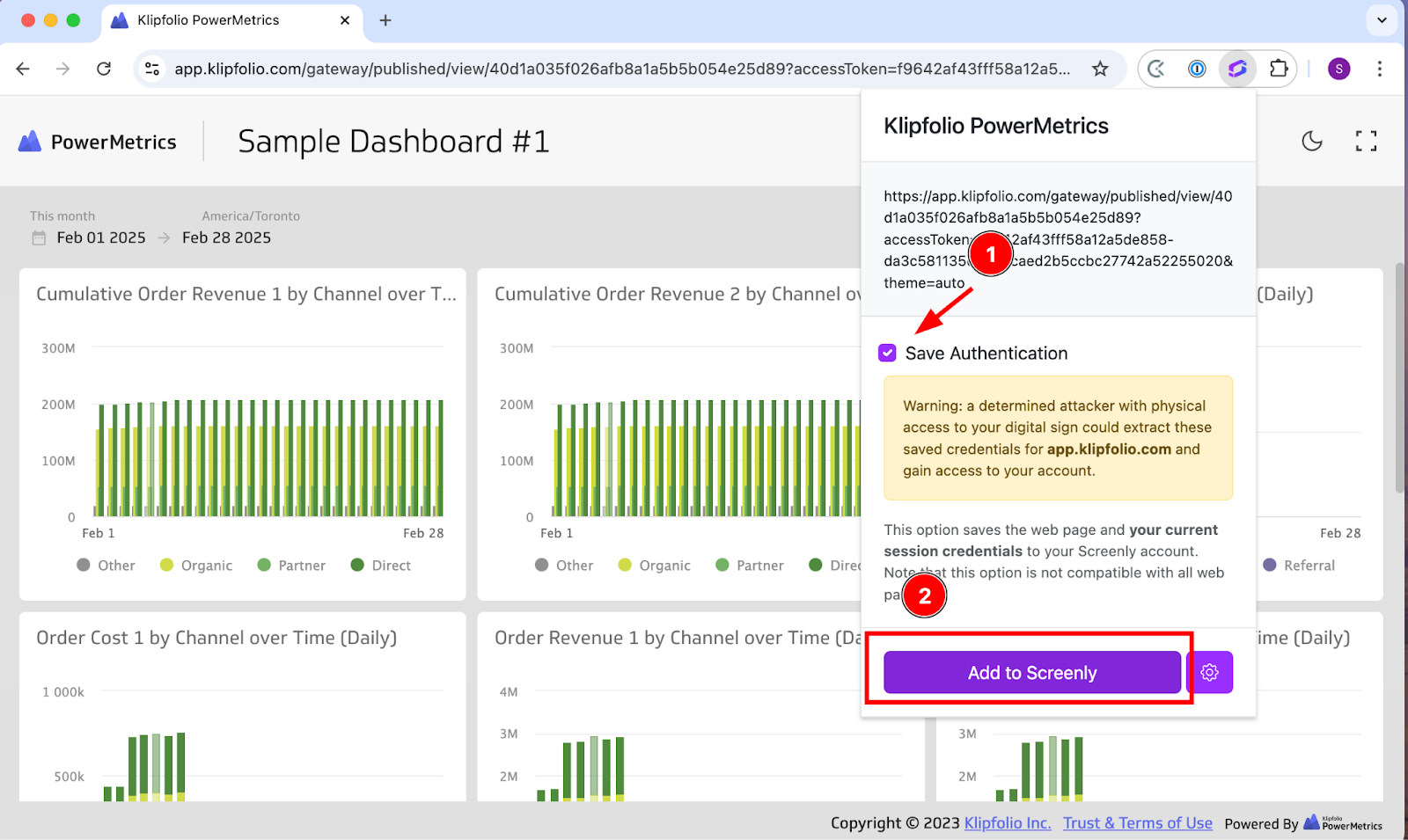Toggle the Organic legend in Revenue 1 chart
The image size is (1408, 840).
point(196,566)
